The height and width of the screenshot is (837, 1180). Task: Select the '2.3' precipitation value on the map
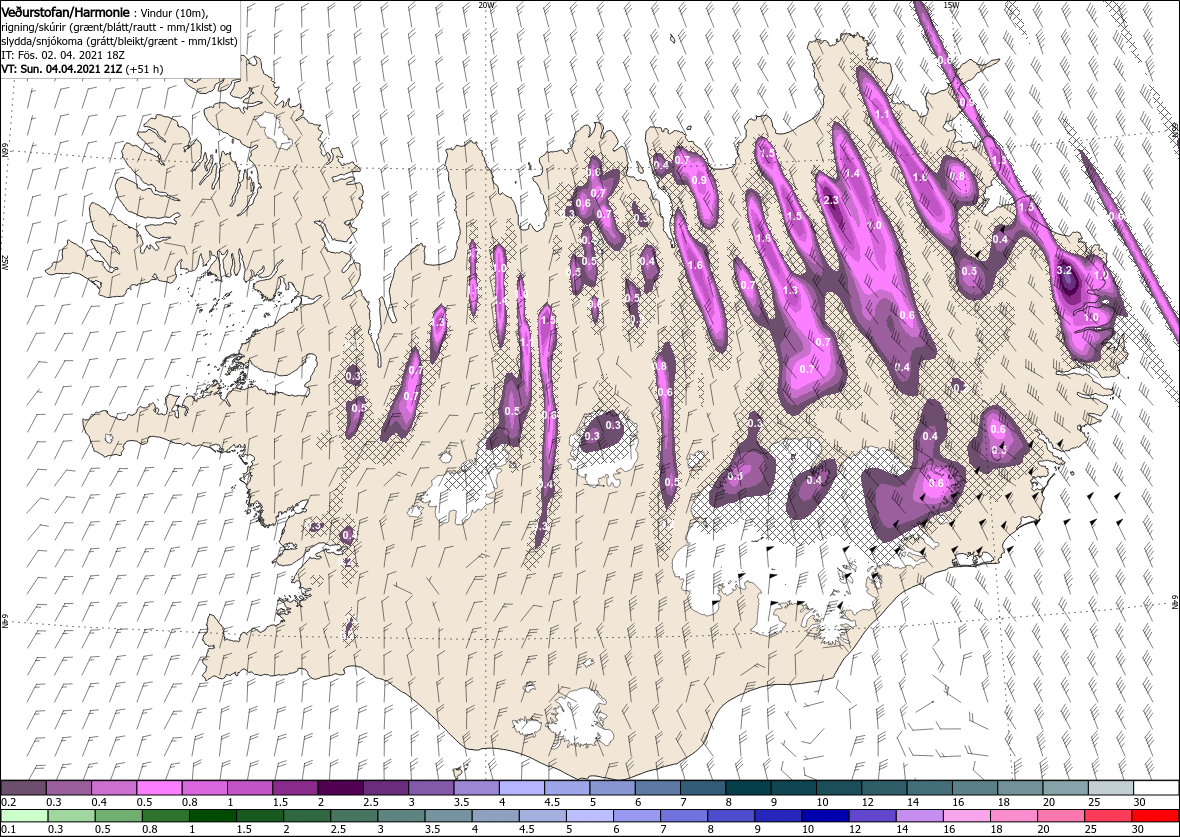click(831, 200)
